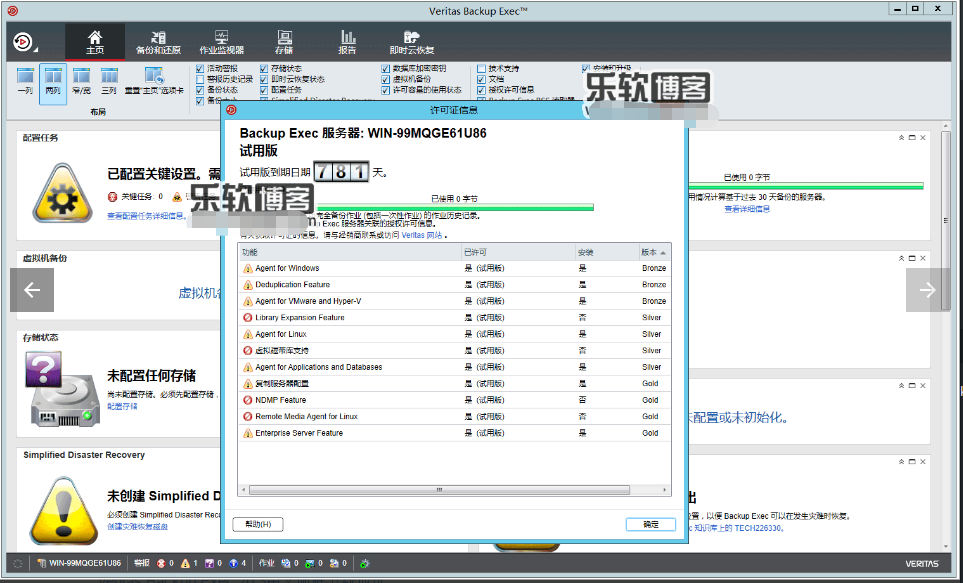
Task: Toggle the 存储状态 checkbox
Action: tap(264, 69)
